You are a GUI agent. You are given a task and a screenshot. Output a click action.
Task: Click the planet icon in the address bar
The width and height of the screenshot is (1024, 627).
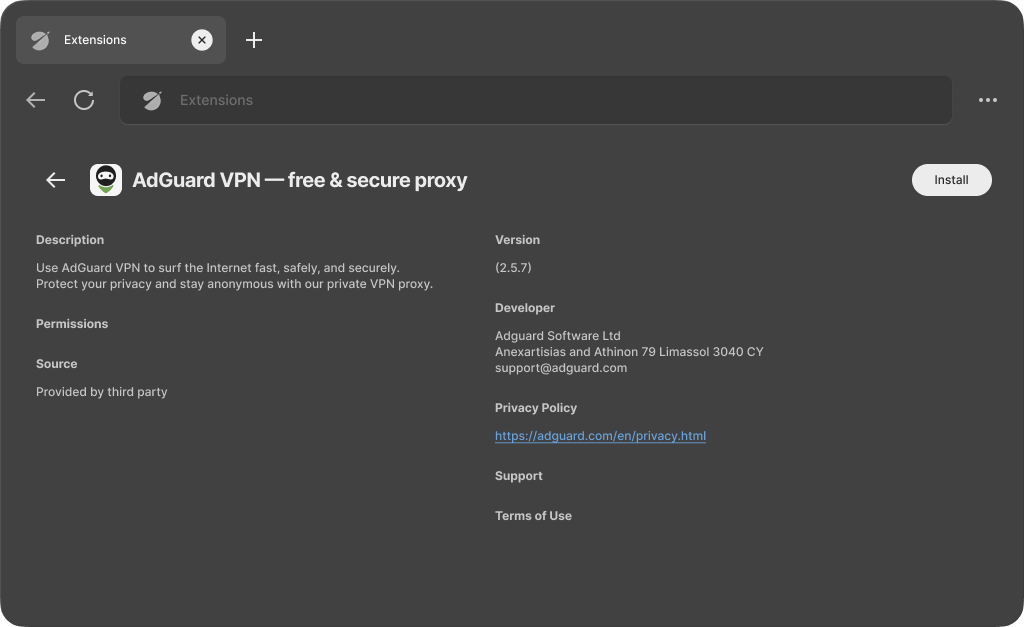point(152,100)
